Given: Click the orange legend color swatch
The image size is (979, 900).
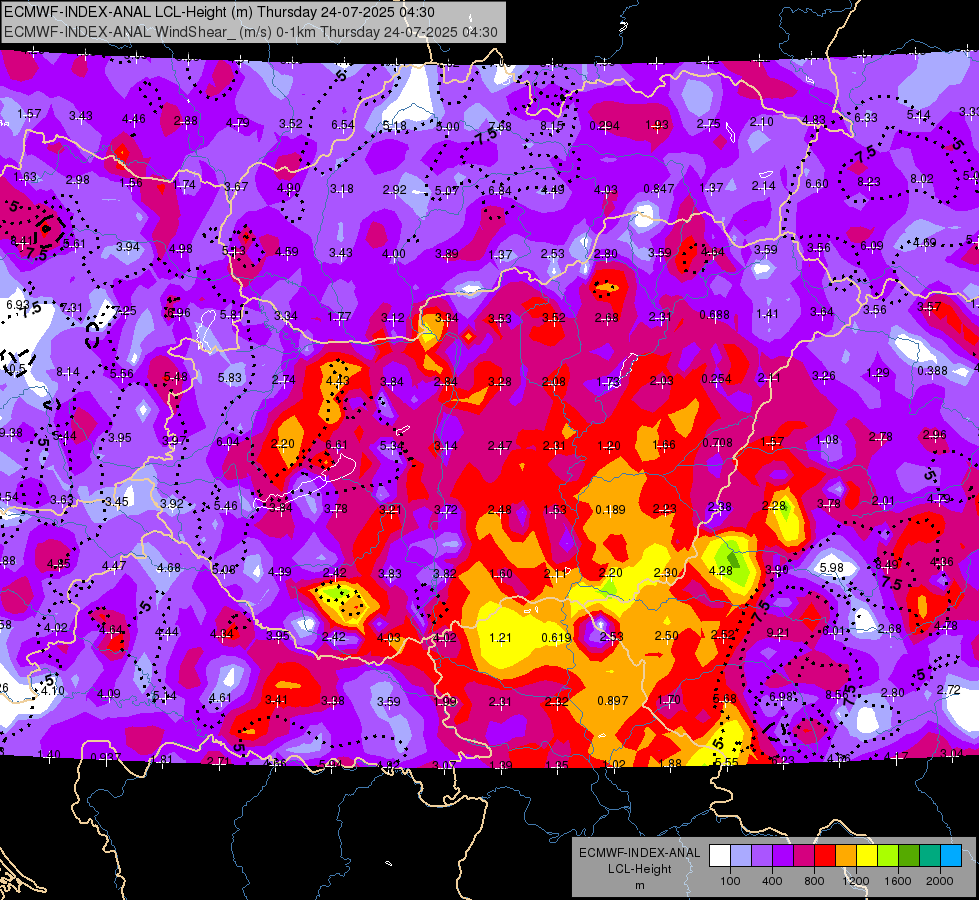Looking at the screenshot, I should coord(846,855).
